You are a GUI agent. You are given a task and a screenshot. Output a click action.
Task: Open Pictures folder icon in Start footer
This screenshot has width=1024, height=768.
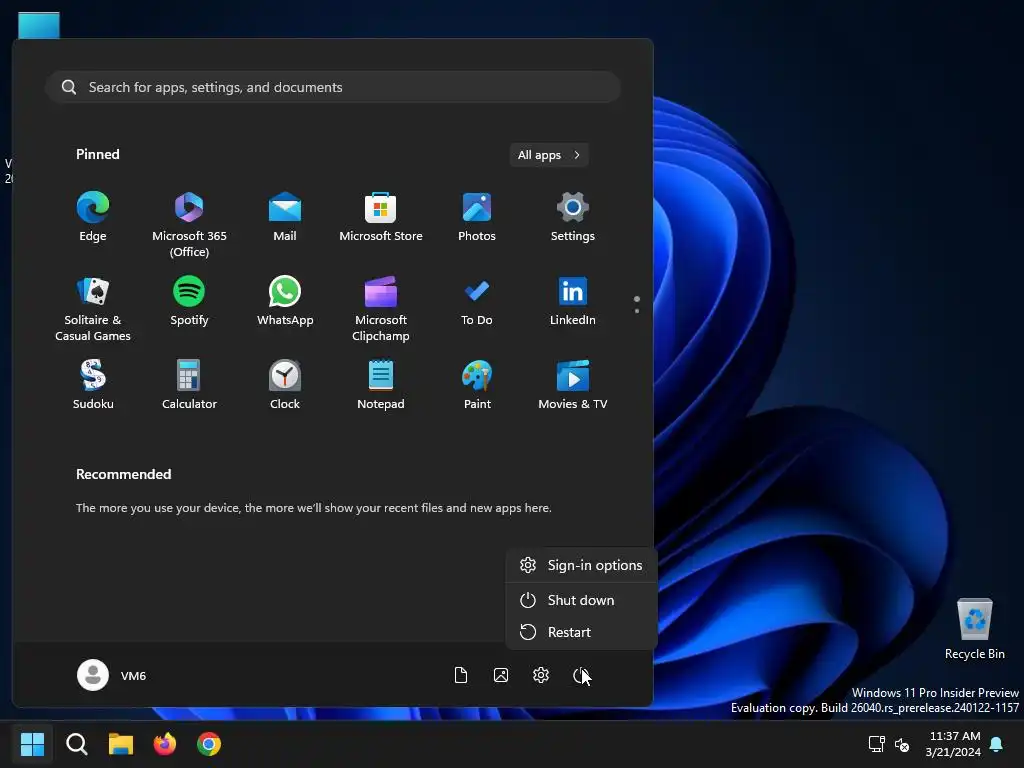(x=501, y=675)
